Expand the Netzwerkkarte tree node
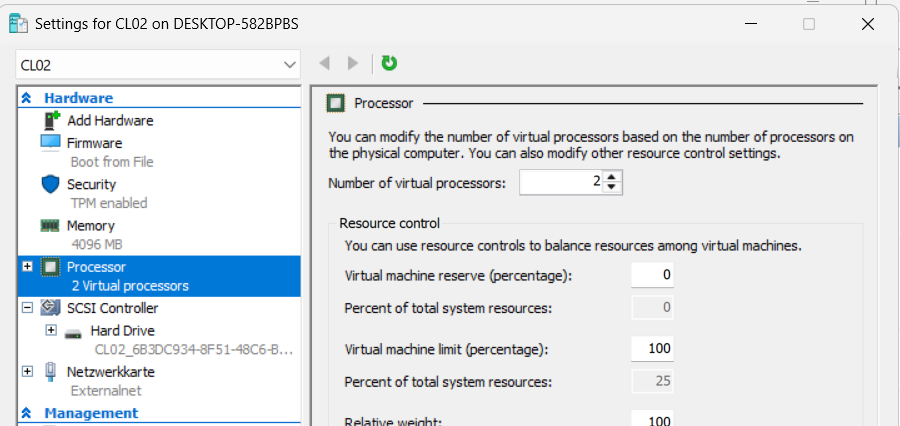This screenshot has width=900, height=426. (27, 372)
